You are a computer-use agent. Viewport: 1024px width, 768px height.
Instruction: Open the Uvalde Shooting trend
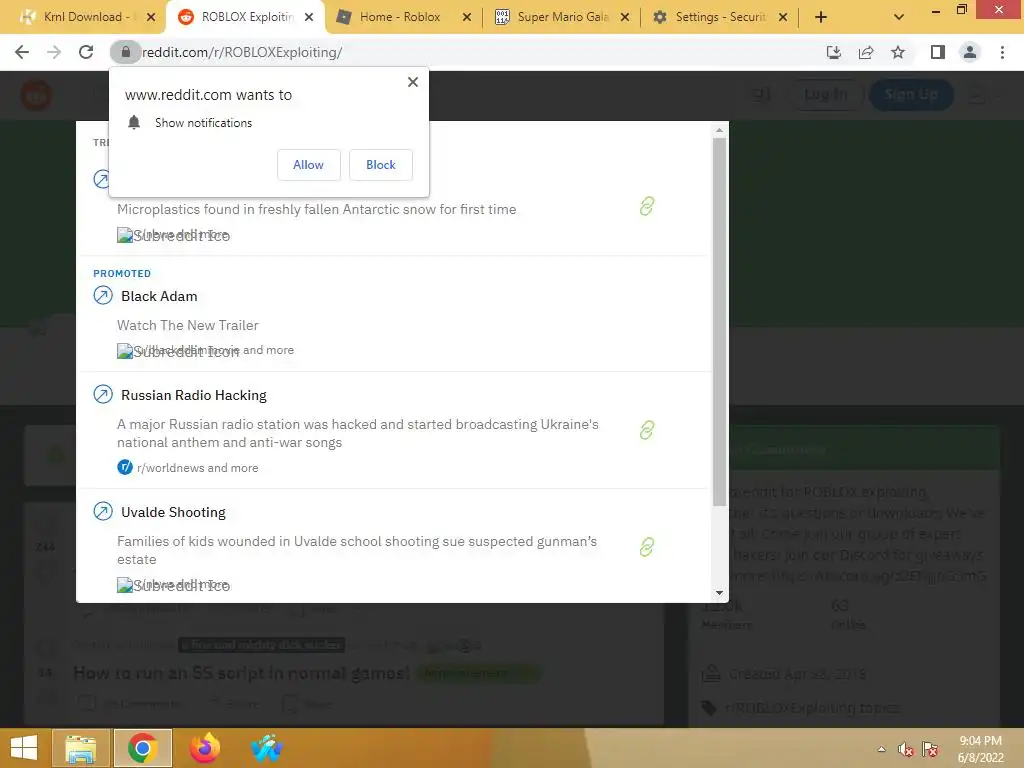(173, 512)
